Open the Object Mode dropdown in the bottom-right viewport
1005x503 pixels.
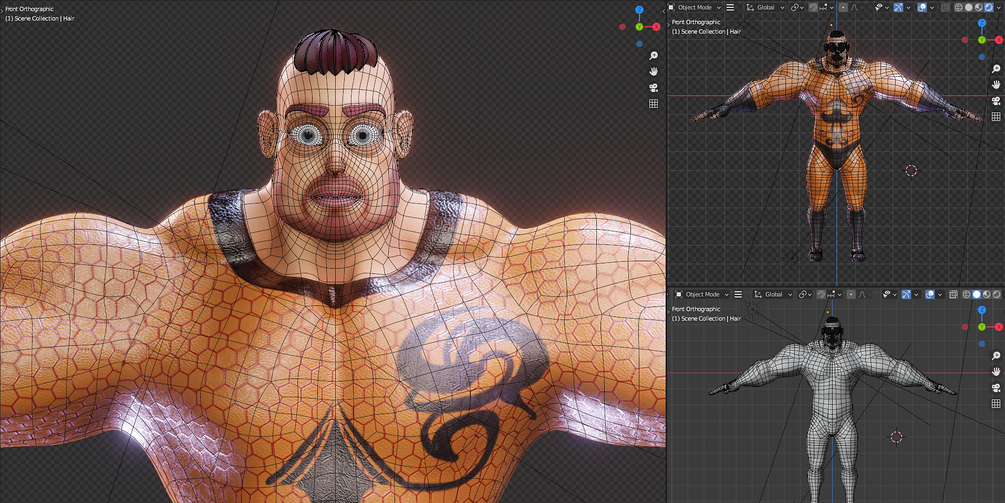[702, 295]
